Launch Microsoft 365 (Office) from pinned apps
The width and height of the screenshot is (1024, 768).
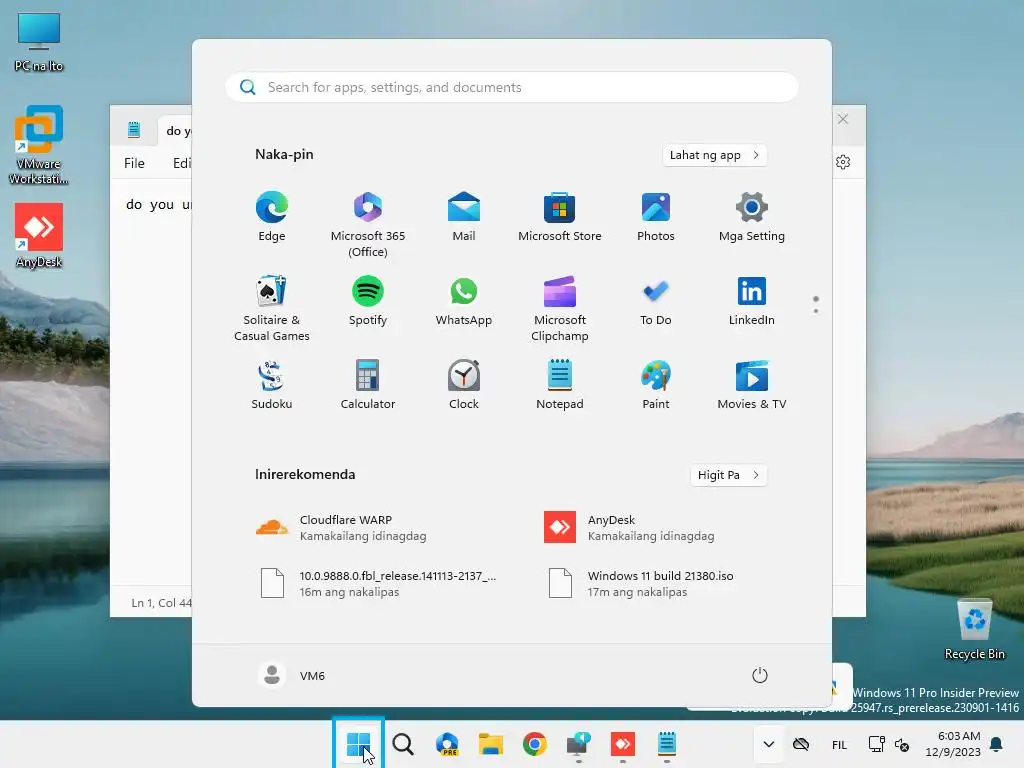368,225
